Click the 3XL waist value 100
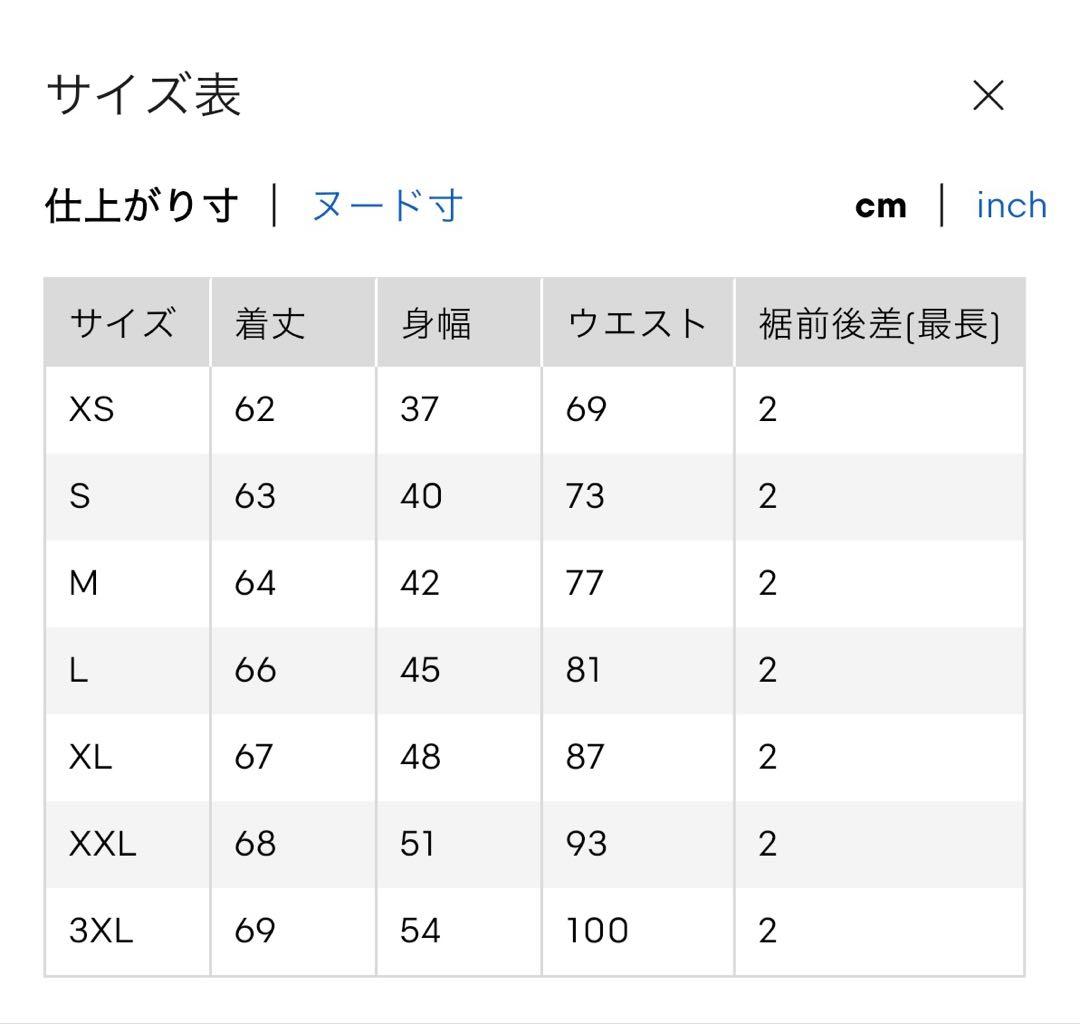This screenshot has height=1024, width=1080. (596, 930)
